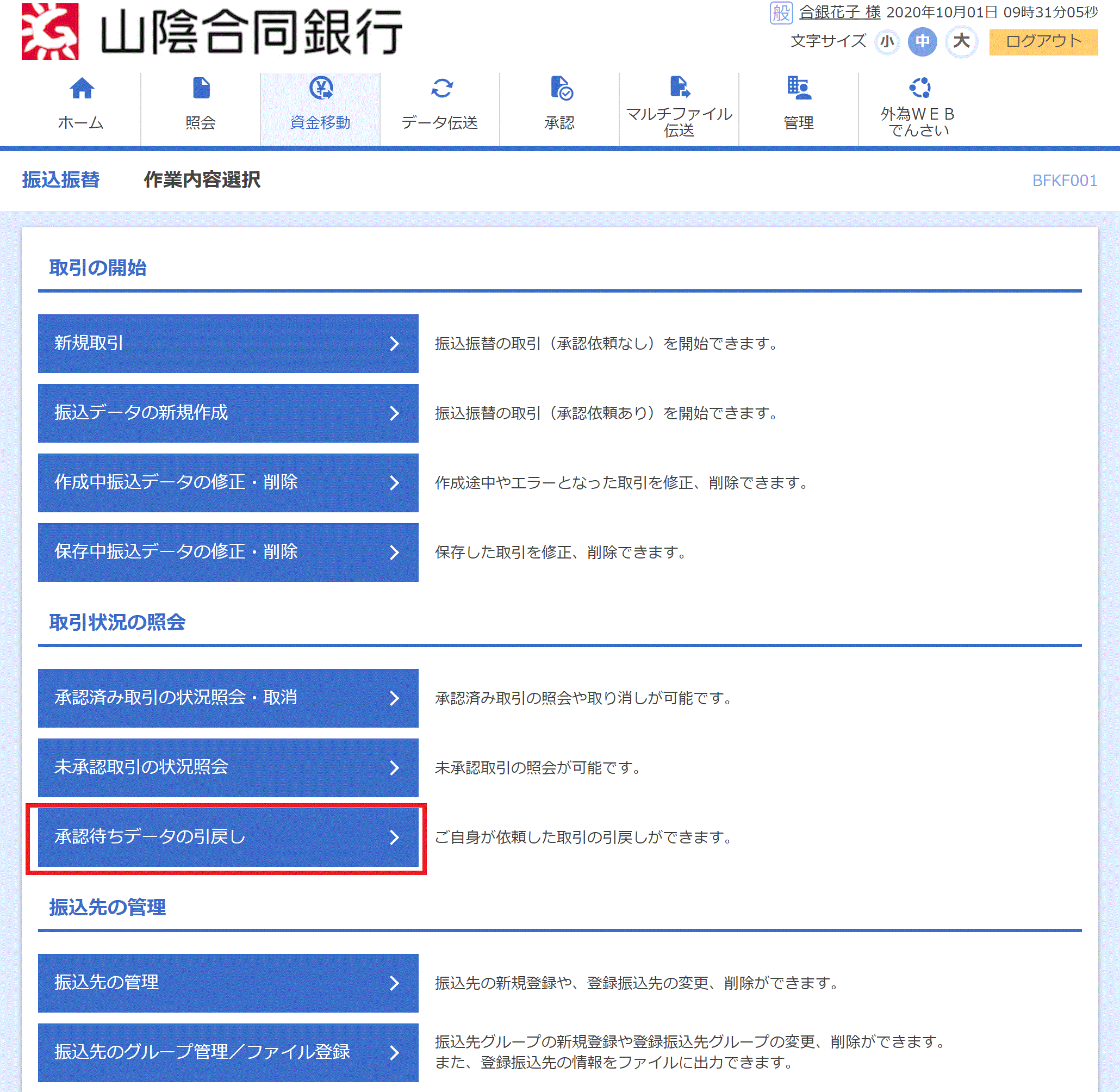Click the ログアウト button
The width and height of the screenshot is (1120, 1092).
coord(1043,42)
